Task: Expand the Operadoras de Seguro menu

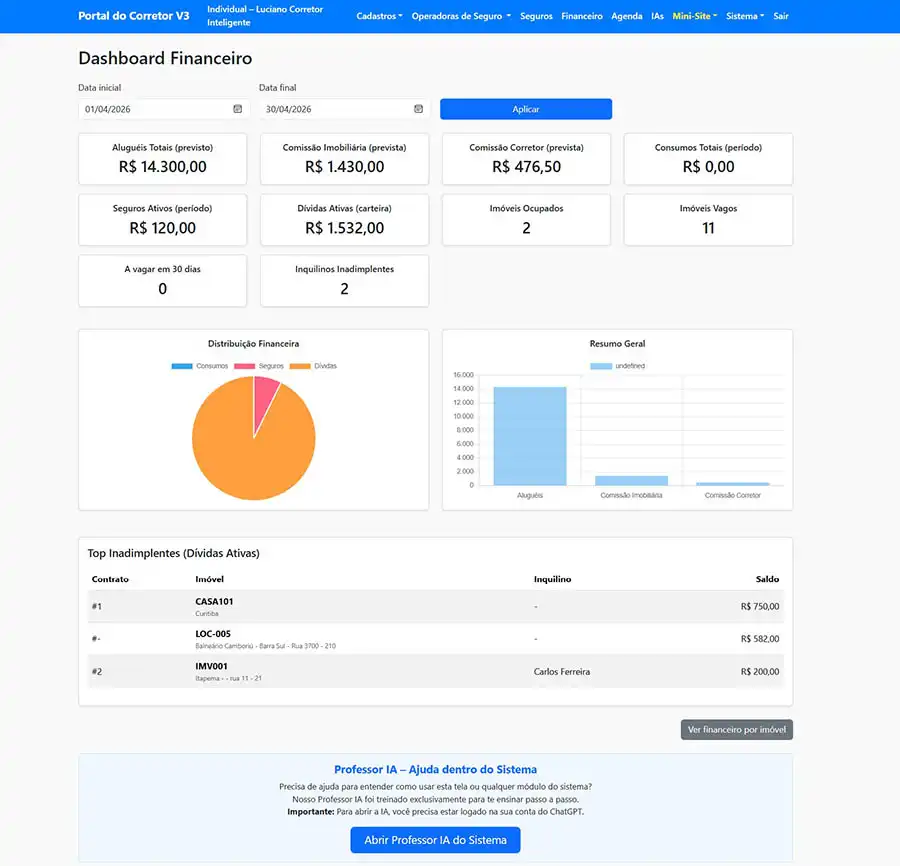Action: (x=460, y=16)
